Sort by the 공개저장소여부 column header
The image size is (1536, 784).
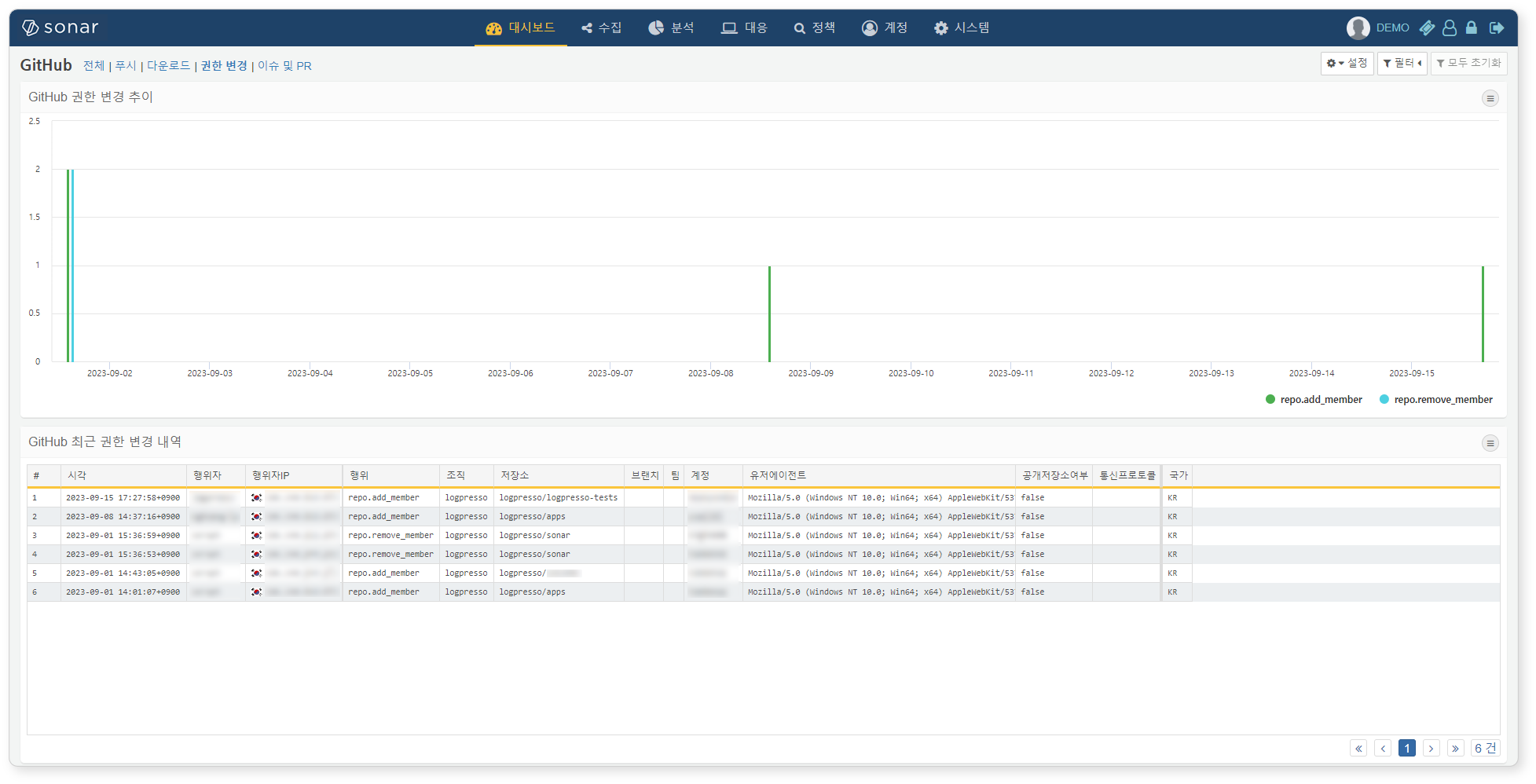(1054, 475)
